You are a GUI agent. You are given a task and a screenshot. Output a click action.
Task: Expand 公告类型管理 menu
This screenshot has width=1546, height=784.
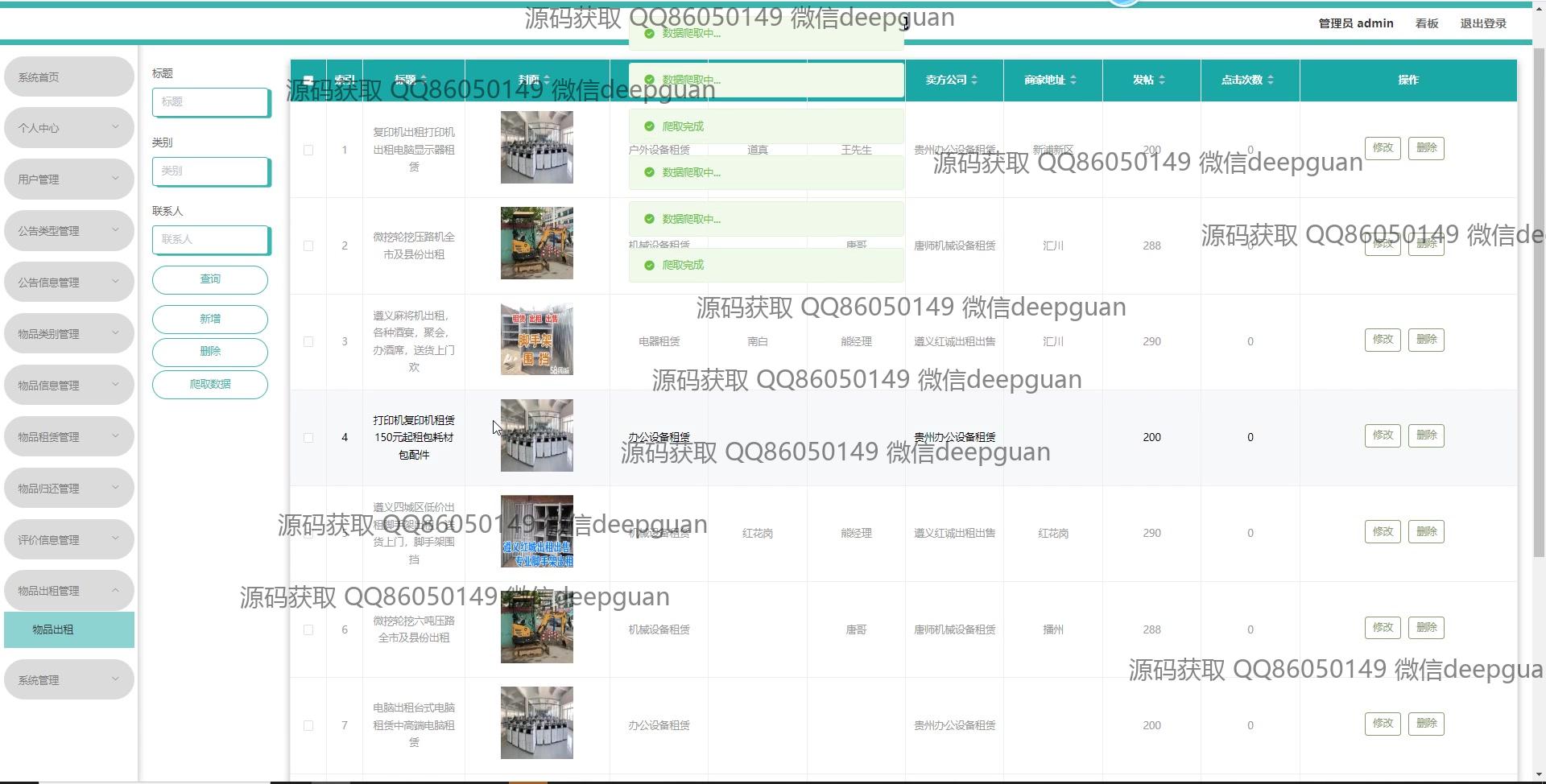pyautogui.click(x=68, y=230)
